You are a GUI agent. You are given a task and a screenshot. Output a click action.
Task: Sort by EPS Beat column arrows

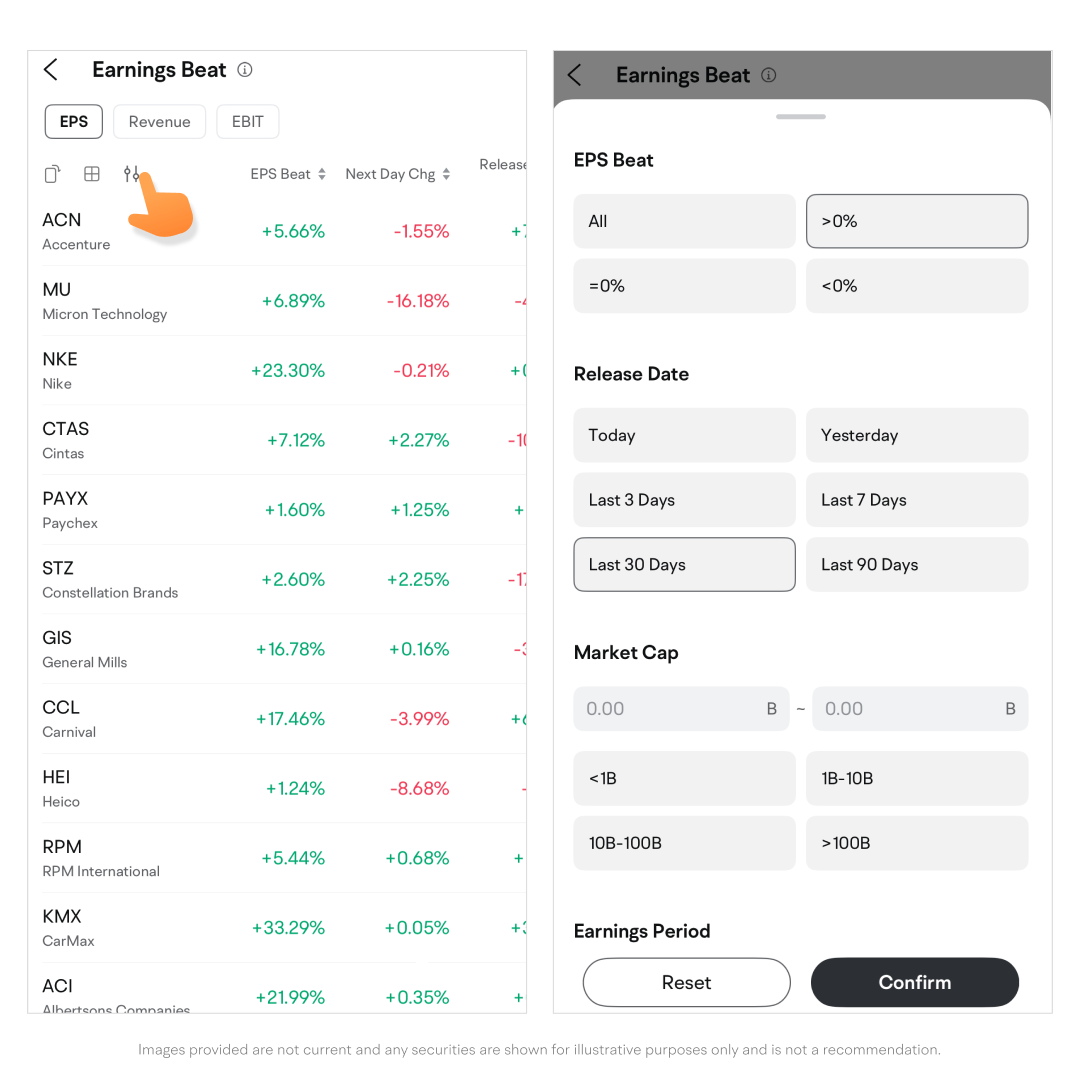(x=322, y=174)
